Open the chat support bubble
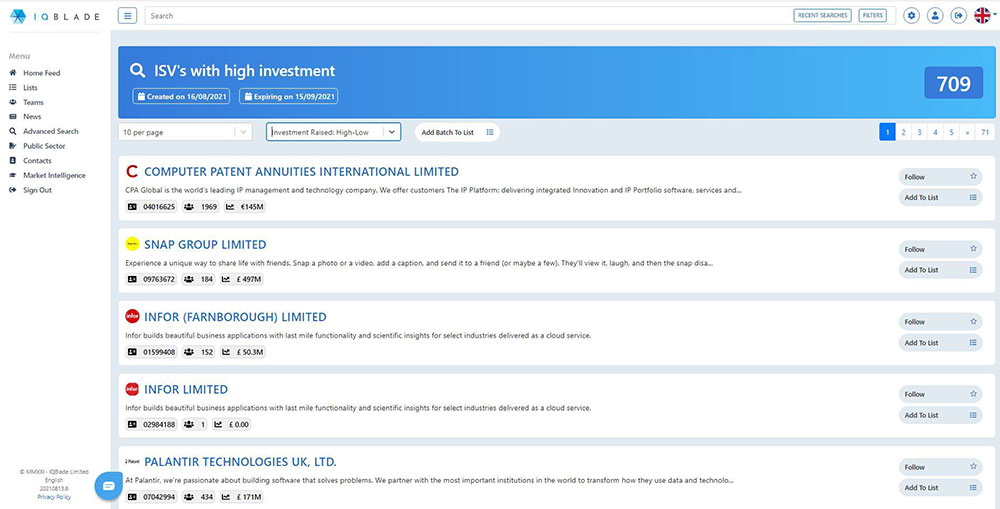1000x509 pixels. [x=108, y=486]
